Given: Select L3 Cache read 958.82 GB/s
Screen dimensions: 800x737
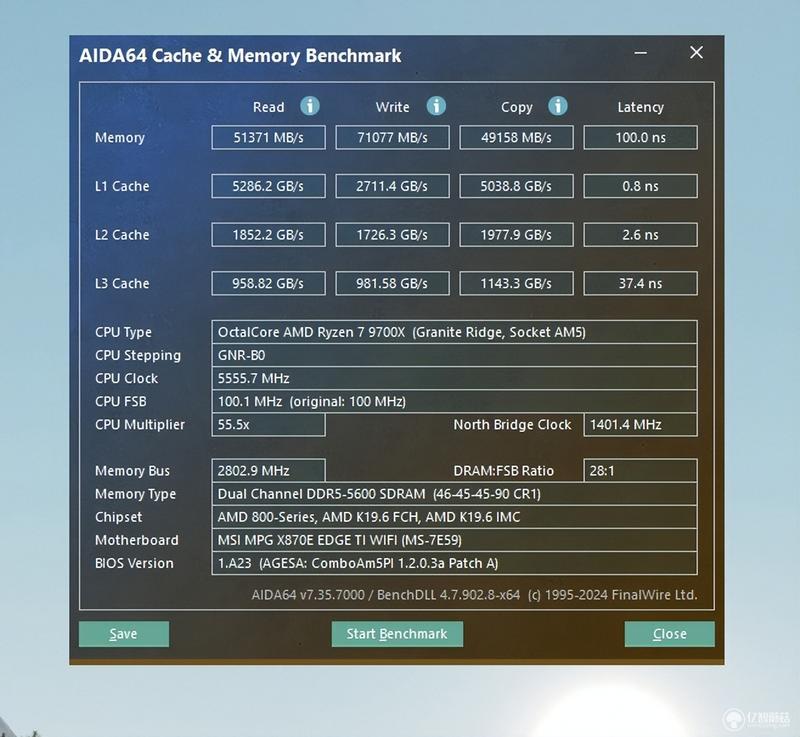Looking at the screenshot, I should tap(268, 284).
